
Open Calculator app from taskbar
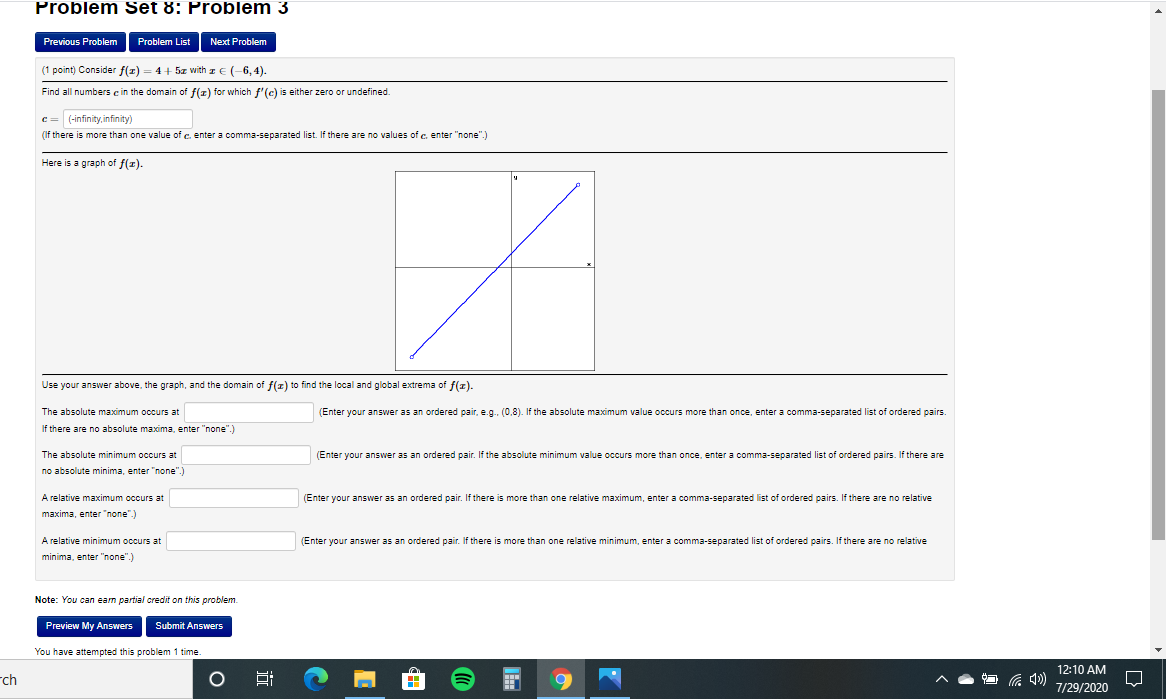pyautogui.click(x=511, y=679)
